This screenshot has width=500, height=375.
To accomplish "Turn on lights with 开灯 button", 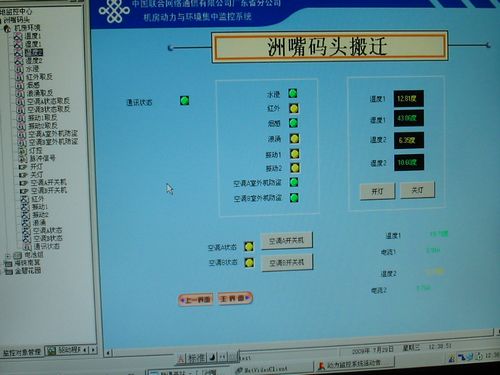I will (x=377, y=191).
